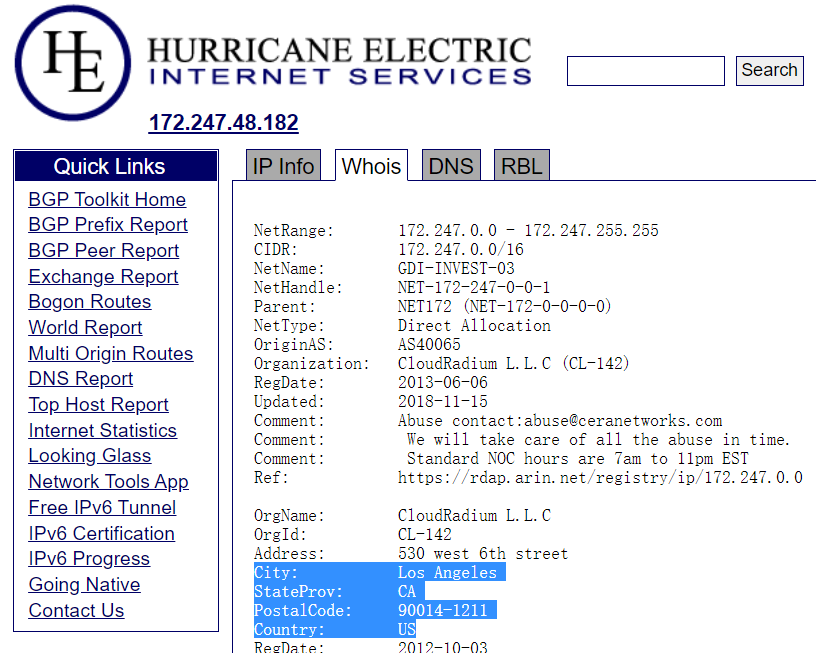Select the Whois tab
The image size is (816, 653).
371,166
